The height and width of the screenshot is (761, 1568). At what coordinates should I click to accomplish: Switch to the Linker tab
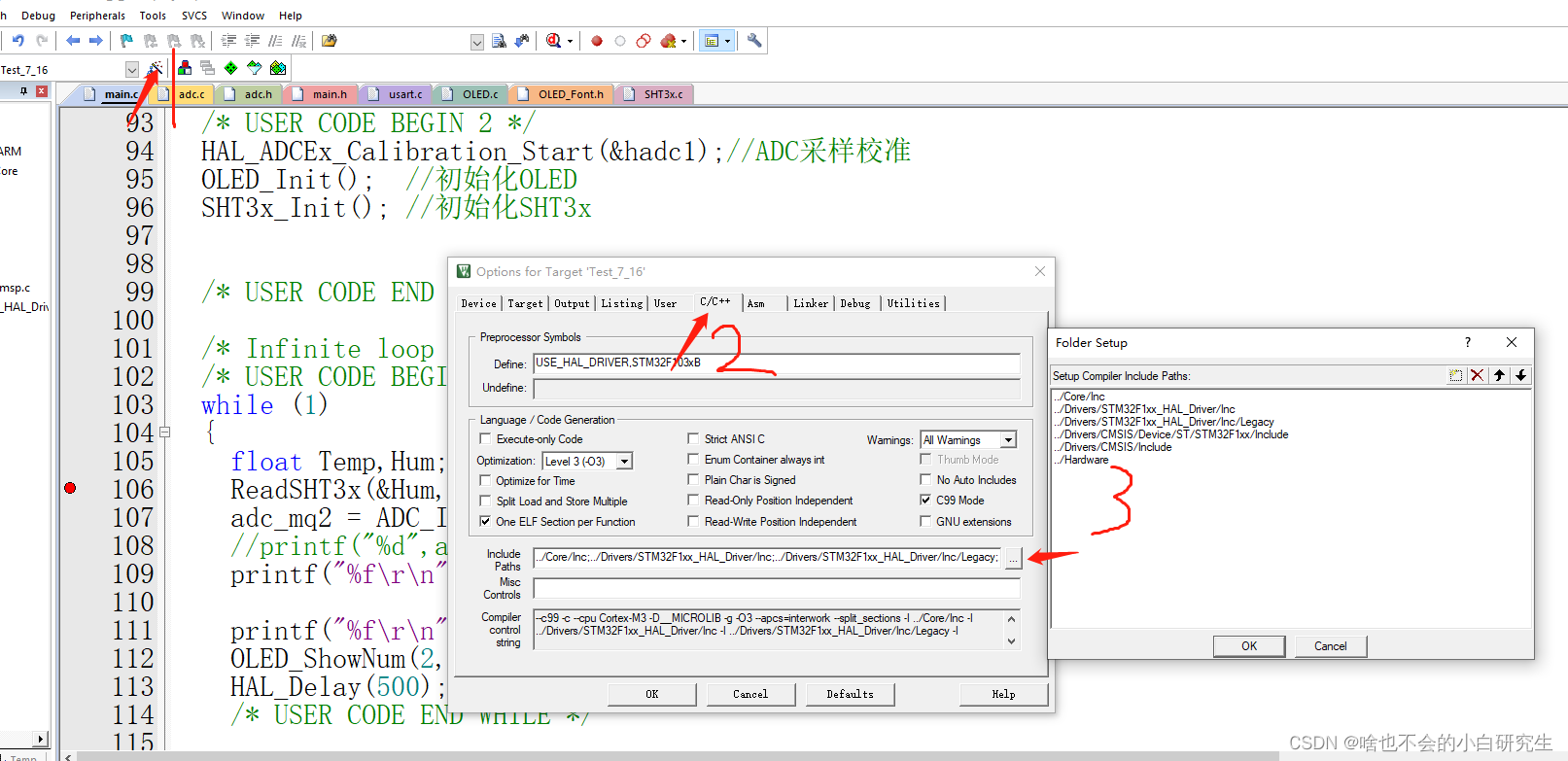[x=811, y=303]
